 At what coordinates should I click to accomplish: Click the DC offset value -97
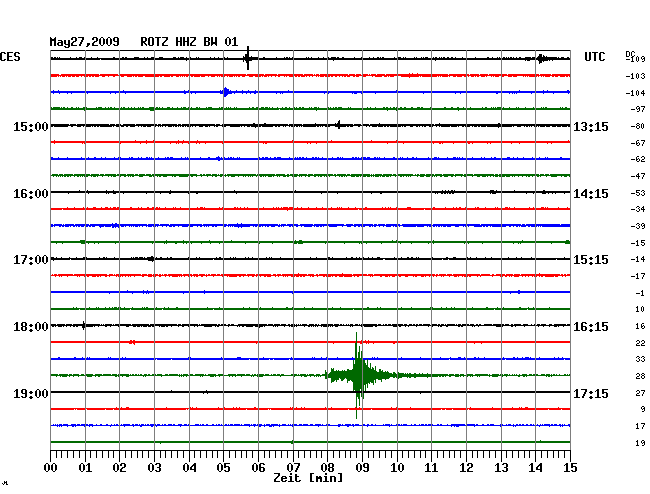click(x=638, y=109)
